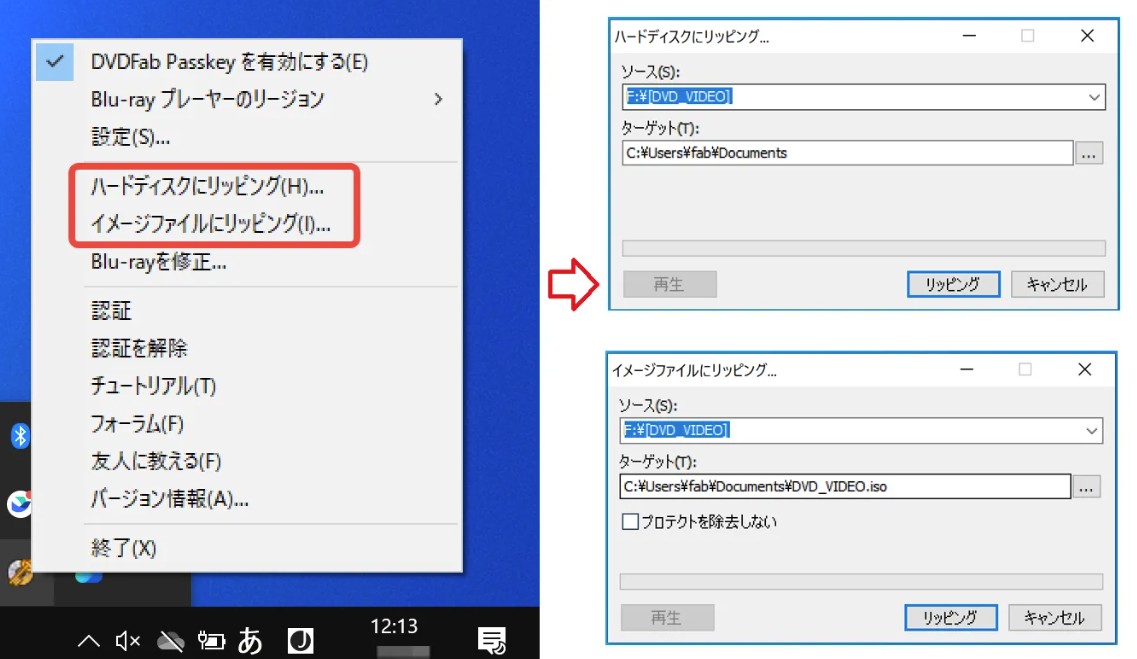The image size is (1137, 659).
Task: Open ソース dropdown in ハードディスクにリッピング window
Action: tap(1093, 97)
